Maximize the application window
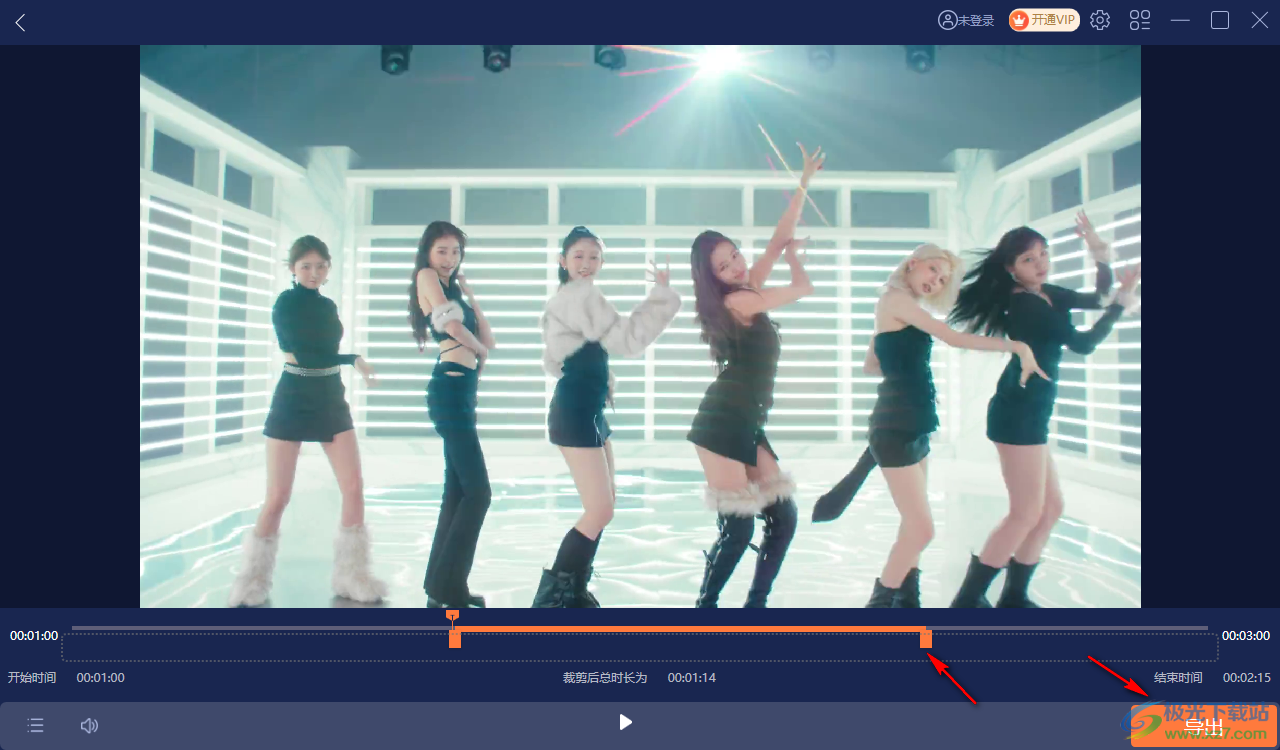The width and height of the screenshot is (1280, 750). coord(1220,20)
